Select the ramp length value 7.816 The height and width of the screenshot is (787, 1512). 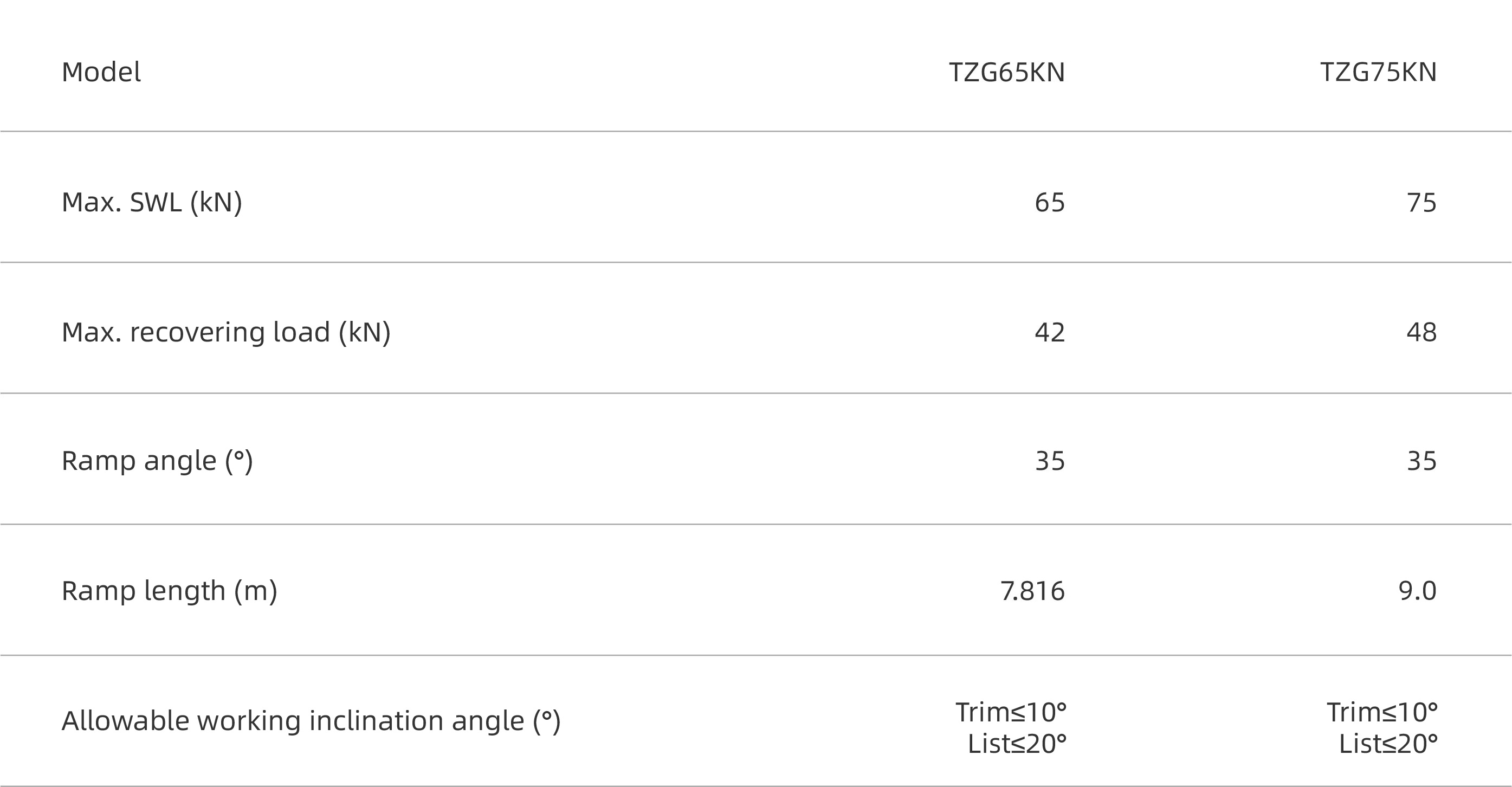1032,590
